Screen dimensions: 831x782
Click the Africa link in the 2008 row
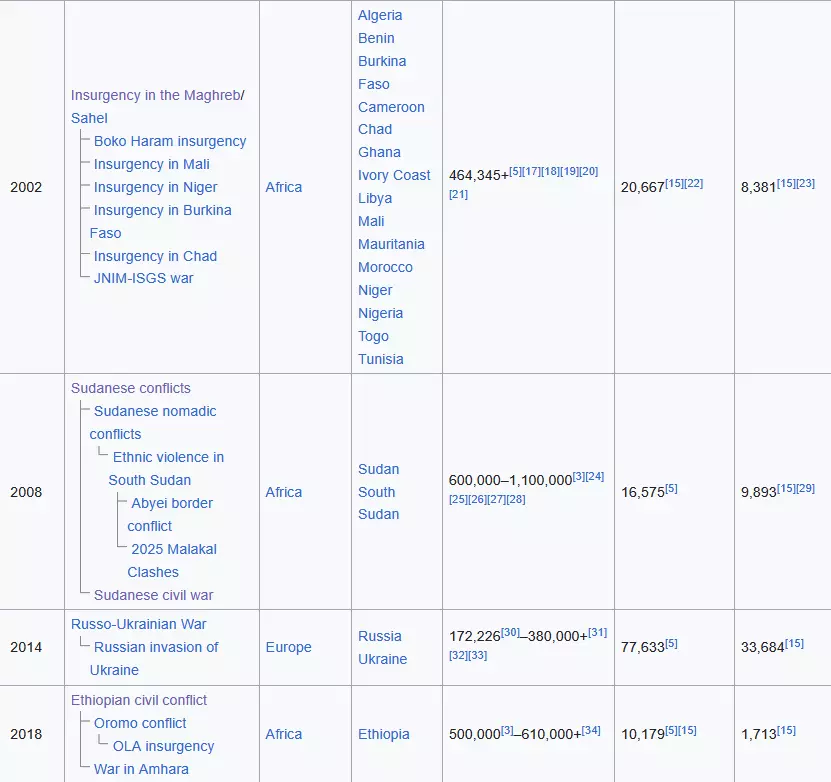click(x=284, y=492)
